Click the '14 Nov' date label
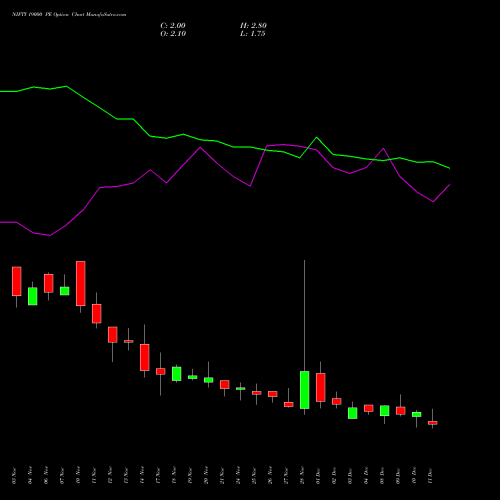 point(142,476)
